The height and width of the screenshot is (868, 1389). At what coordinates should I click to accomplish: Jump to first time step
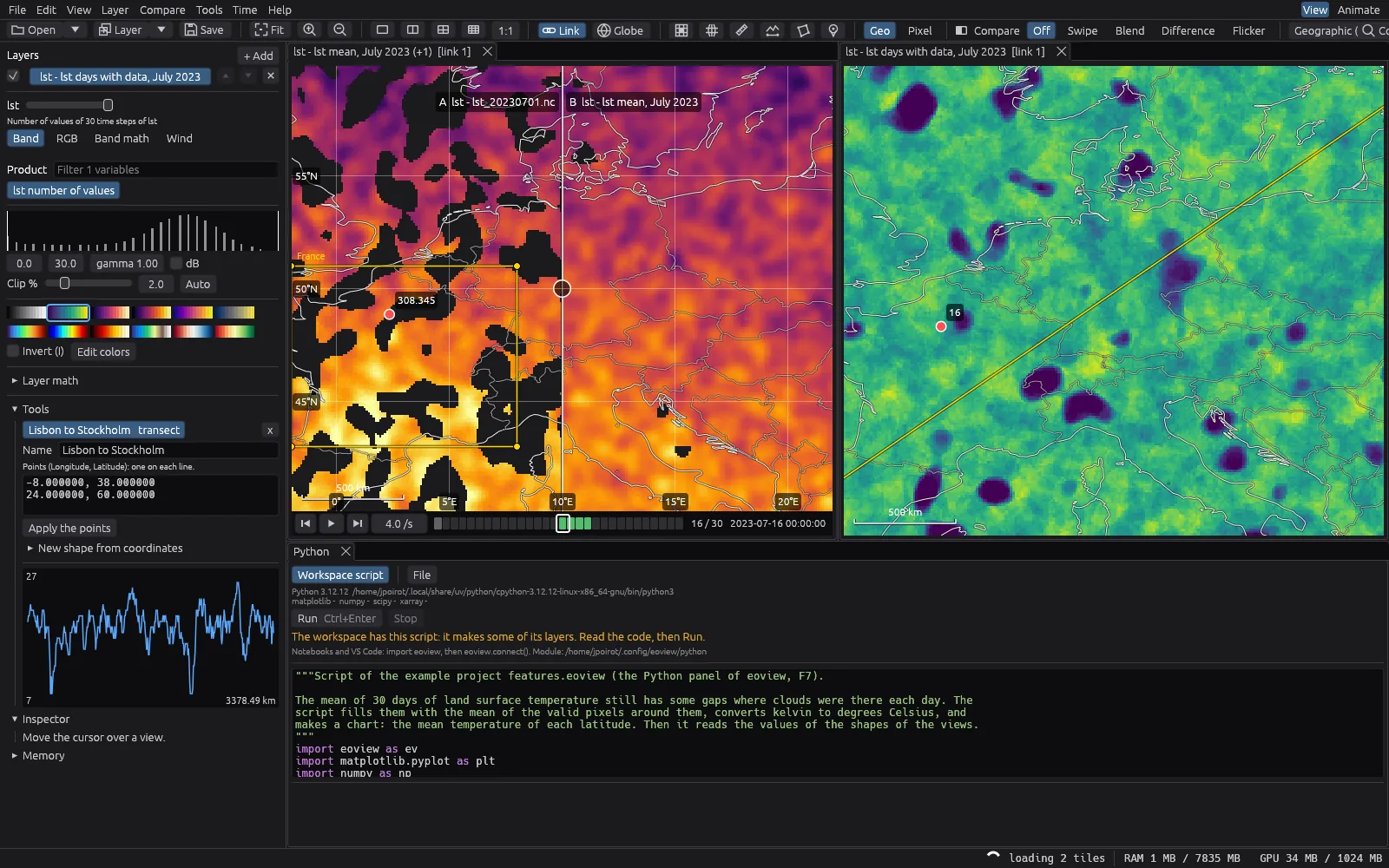[305, 523]
